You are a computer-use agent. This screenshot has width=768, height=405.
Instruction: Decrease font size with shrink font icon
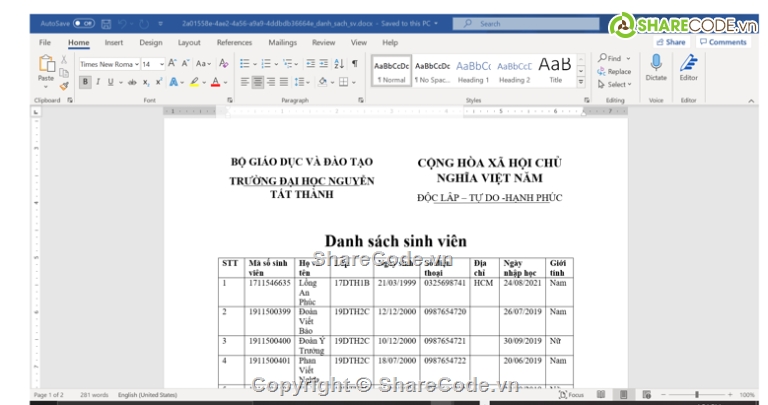pos(185,64)
